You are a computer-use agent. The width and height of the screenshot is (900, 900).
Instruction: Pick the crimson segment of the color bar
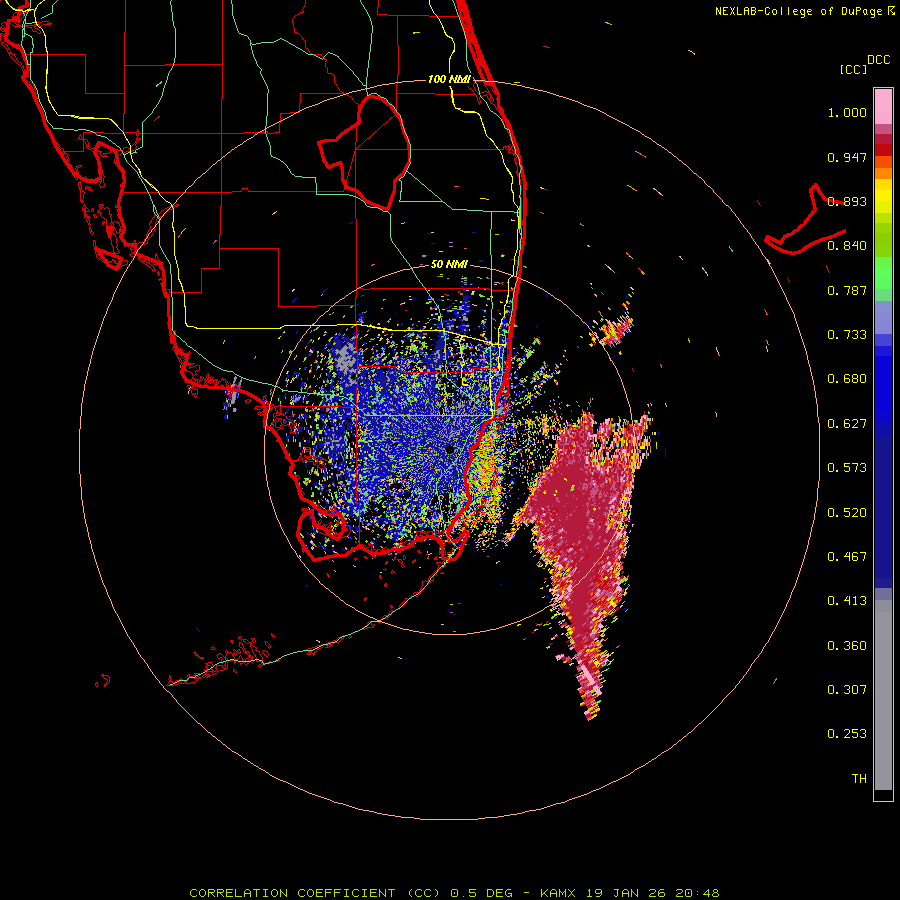pos(883,139)
